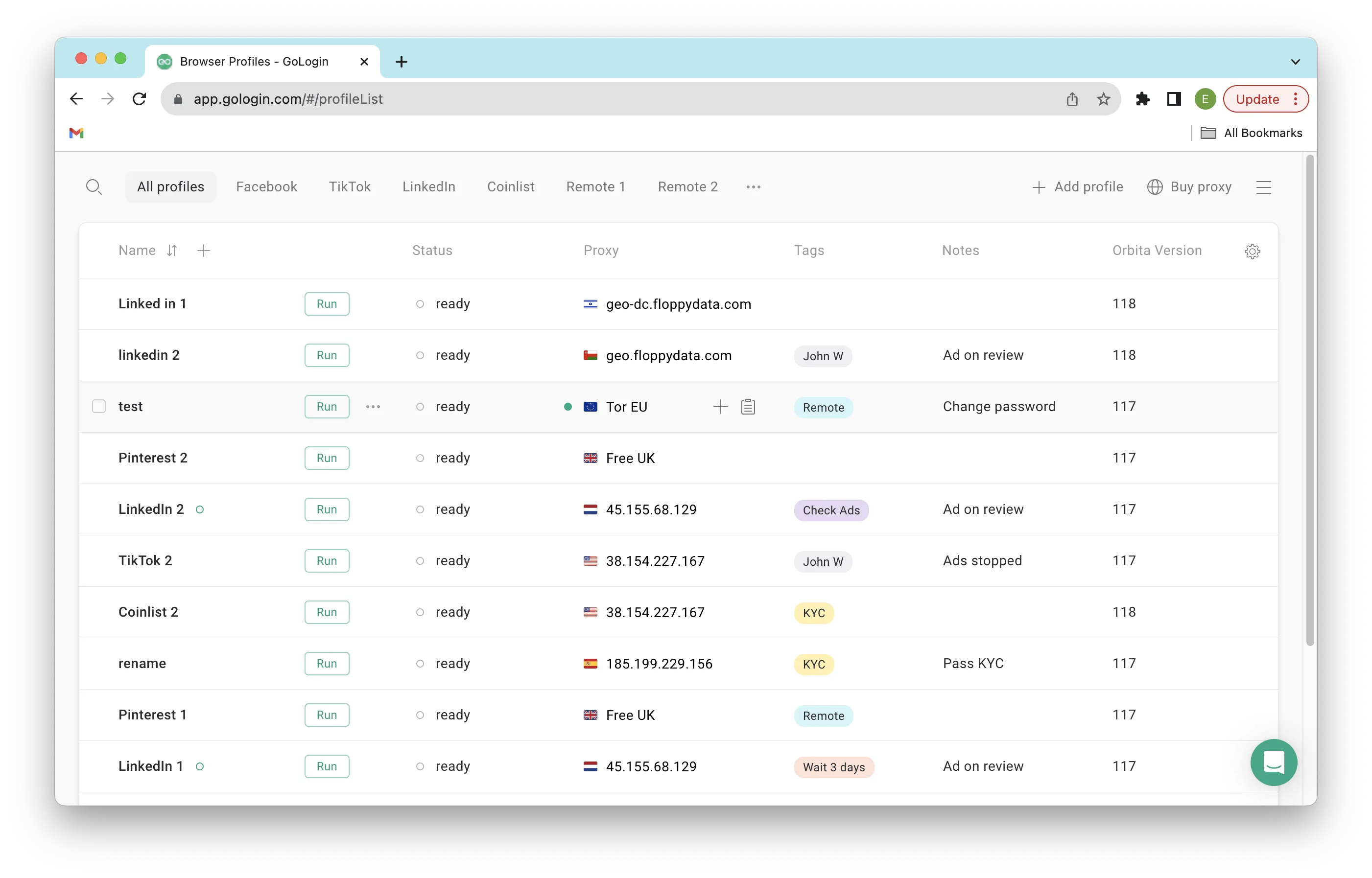The width and height of the screenshot is (1372, 878).
Task: Click Add profile button top right
Action: (1078, 187)
